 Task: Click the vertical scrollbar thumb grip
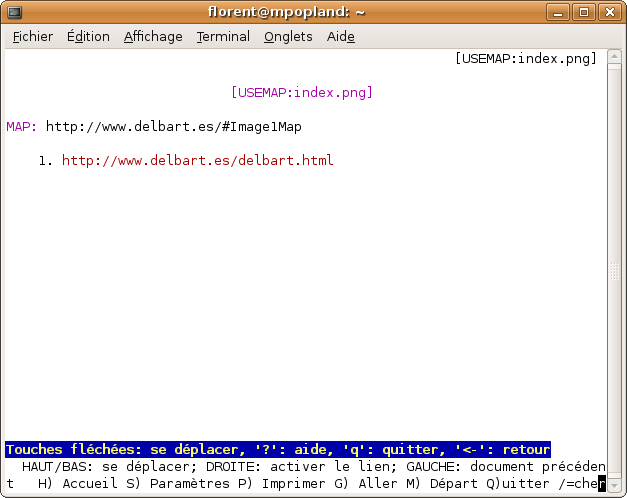[614, 271]
